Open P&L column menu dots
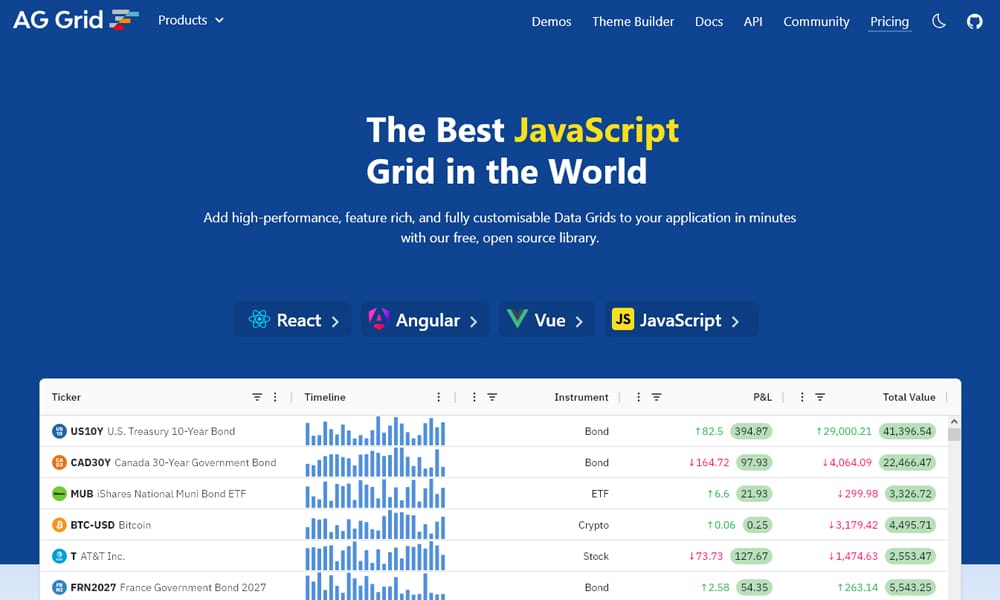Screen dimensions: 1000x600 [x=638, y=397]
